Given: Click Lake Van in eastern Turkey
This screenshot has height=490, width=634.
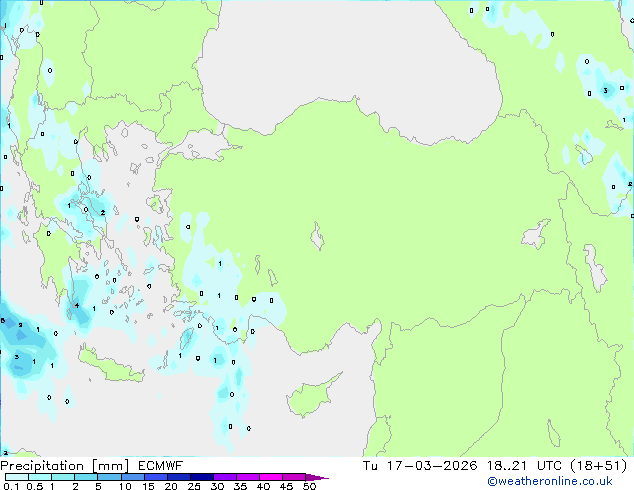Looking at the screenshot, I should (x=536, y=236).
